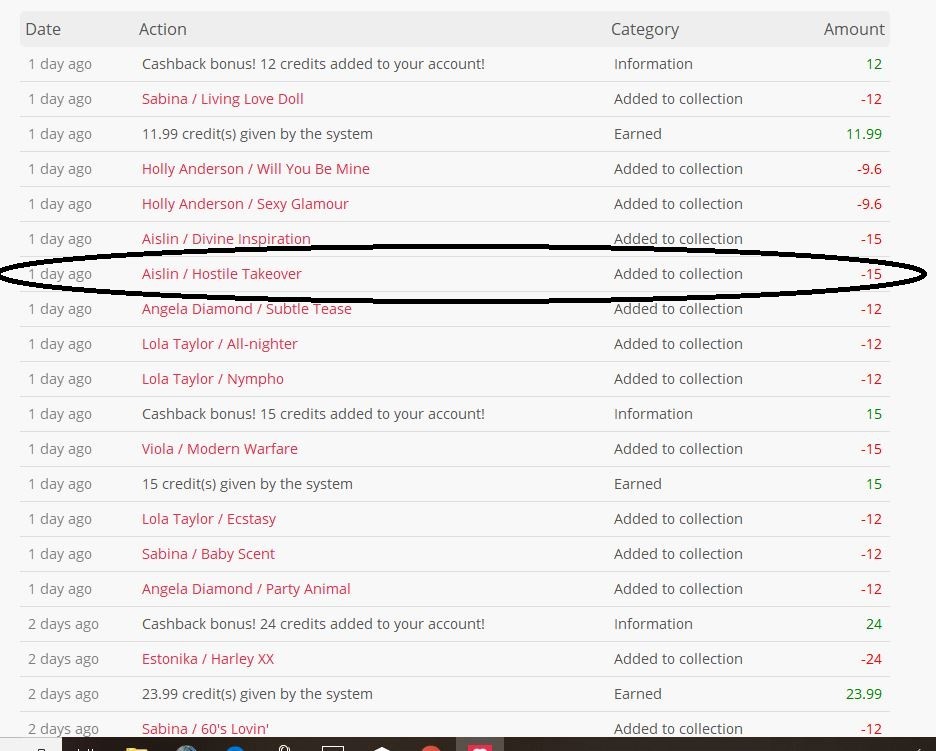Viewport: 936px width, 751px height.
Task: Open Sabina / 60's Lovin' link
Action: coord(205,729)
